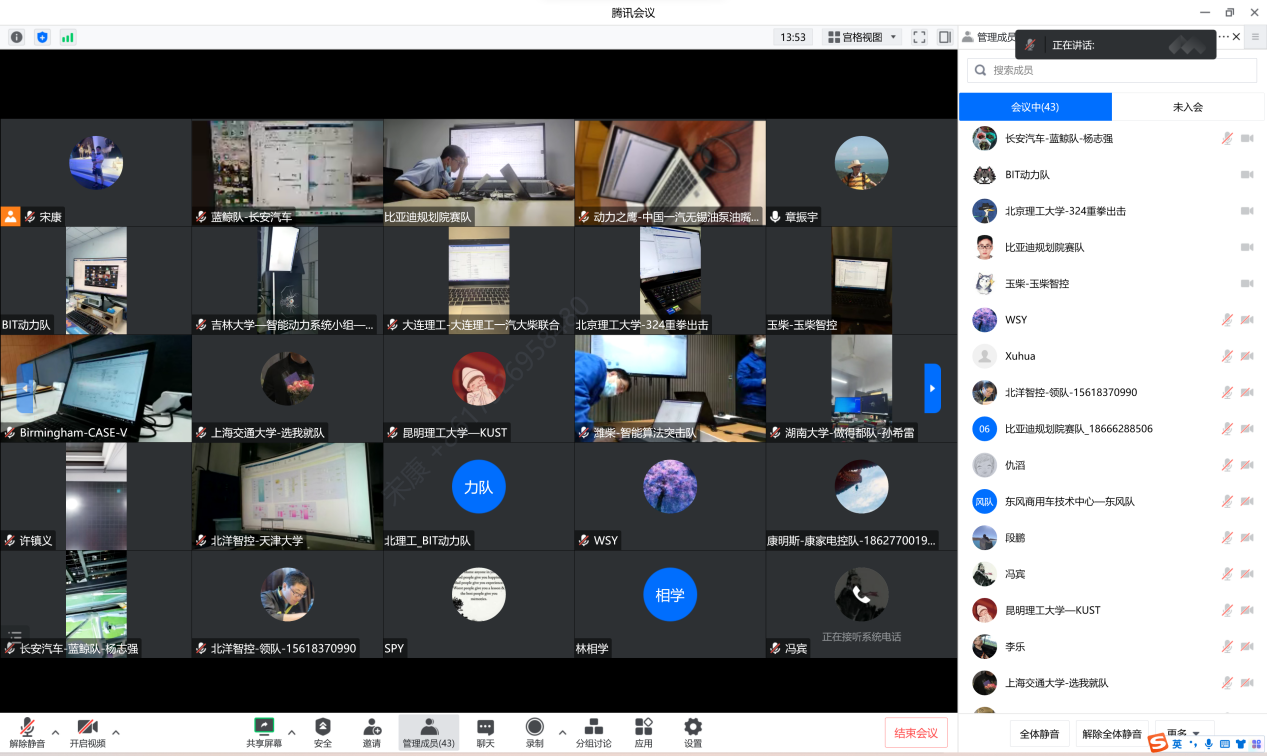Expand audio options arrow beside 解除静音

55,731
